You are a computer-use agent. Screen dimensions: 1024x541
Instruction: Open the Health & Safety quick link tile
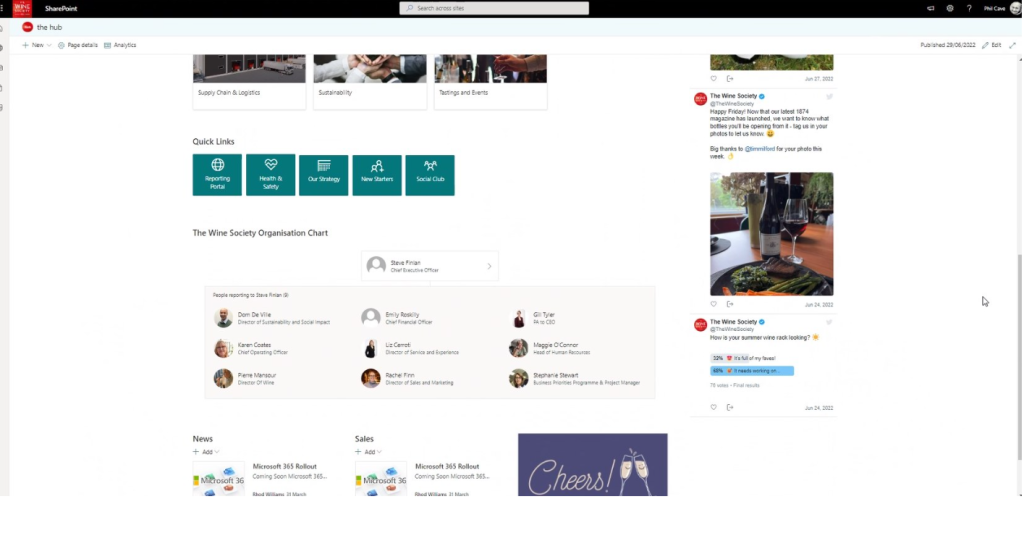[x=270, y=175]
